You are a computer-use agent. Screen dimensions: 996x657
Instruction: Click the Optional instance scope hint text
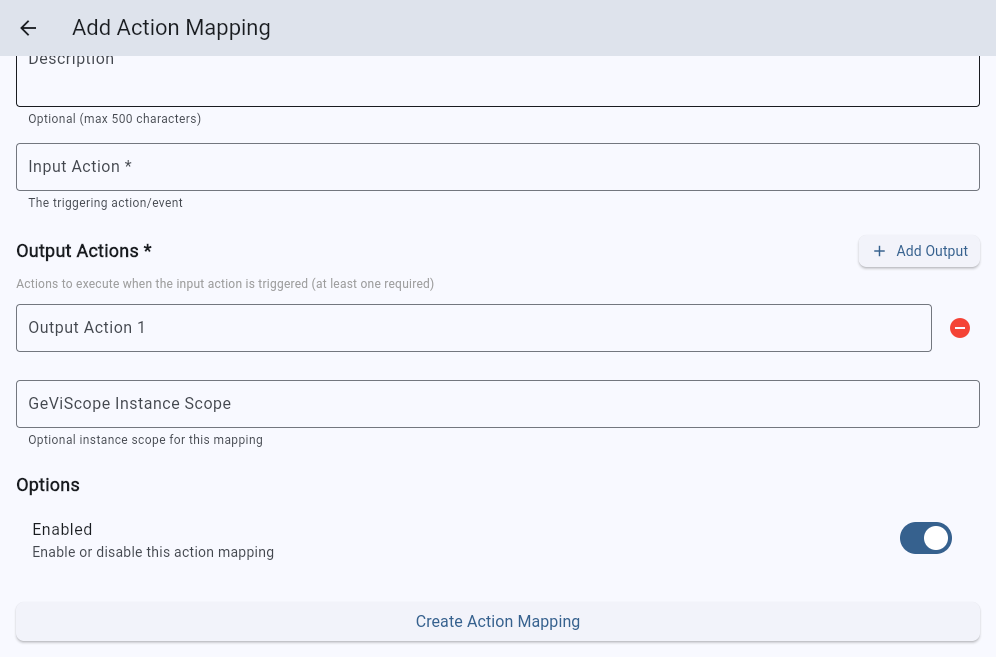coord(145,440)
